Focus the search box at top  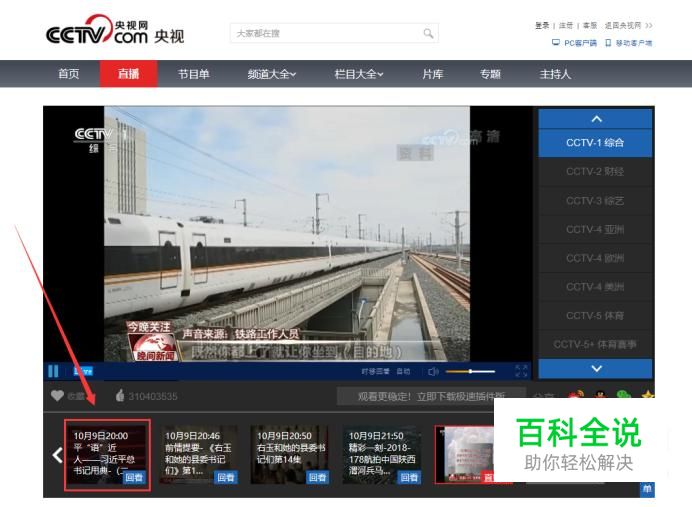(x=334, y=33)
